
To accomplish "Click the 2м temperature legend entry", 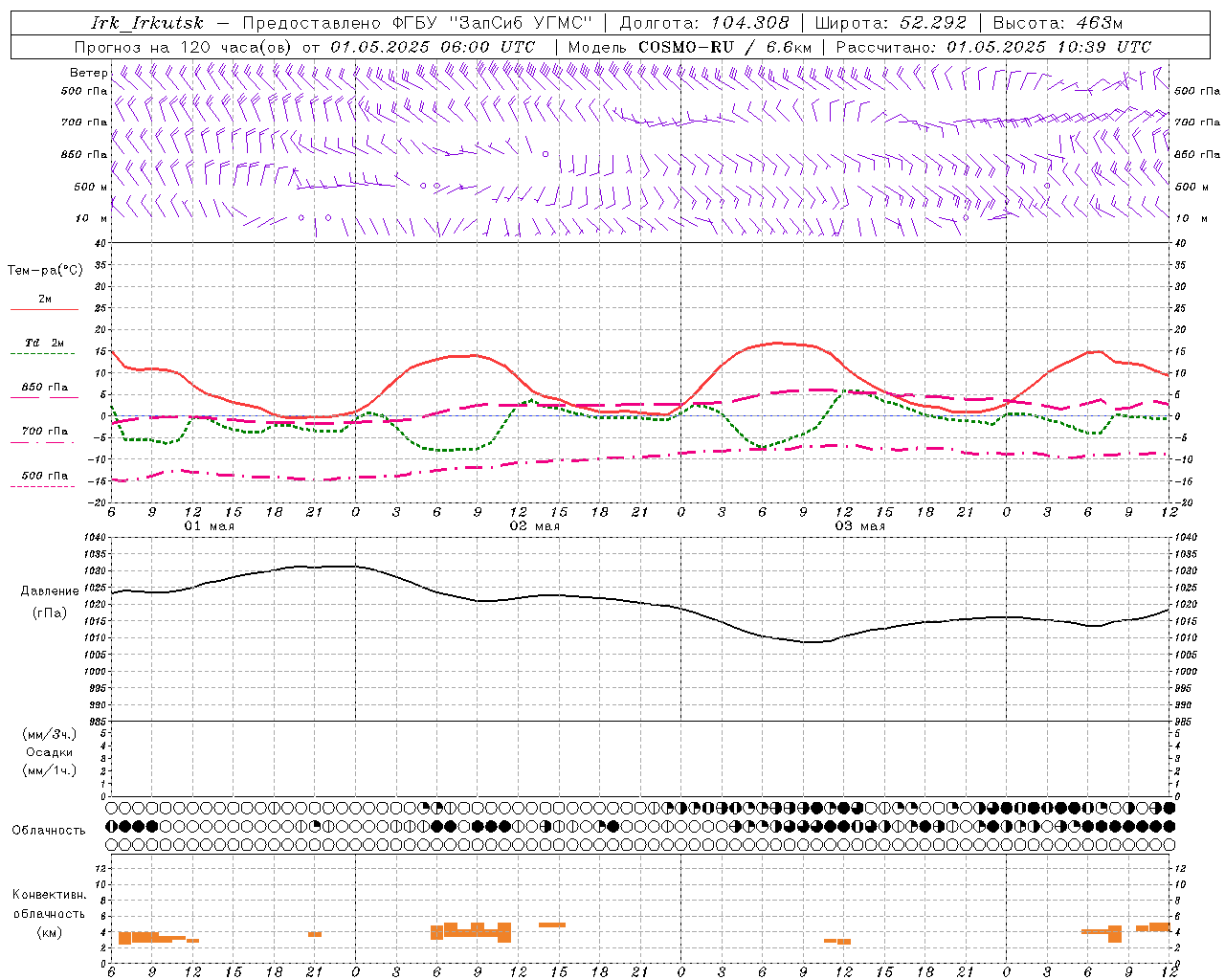I will (x=44, y=300).
